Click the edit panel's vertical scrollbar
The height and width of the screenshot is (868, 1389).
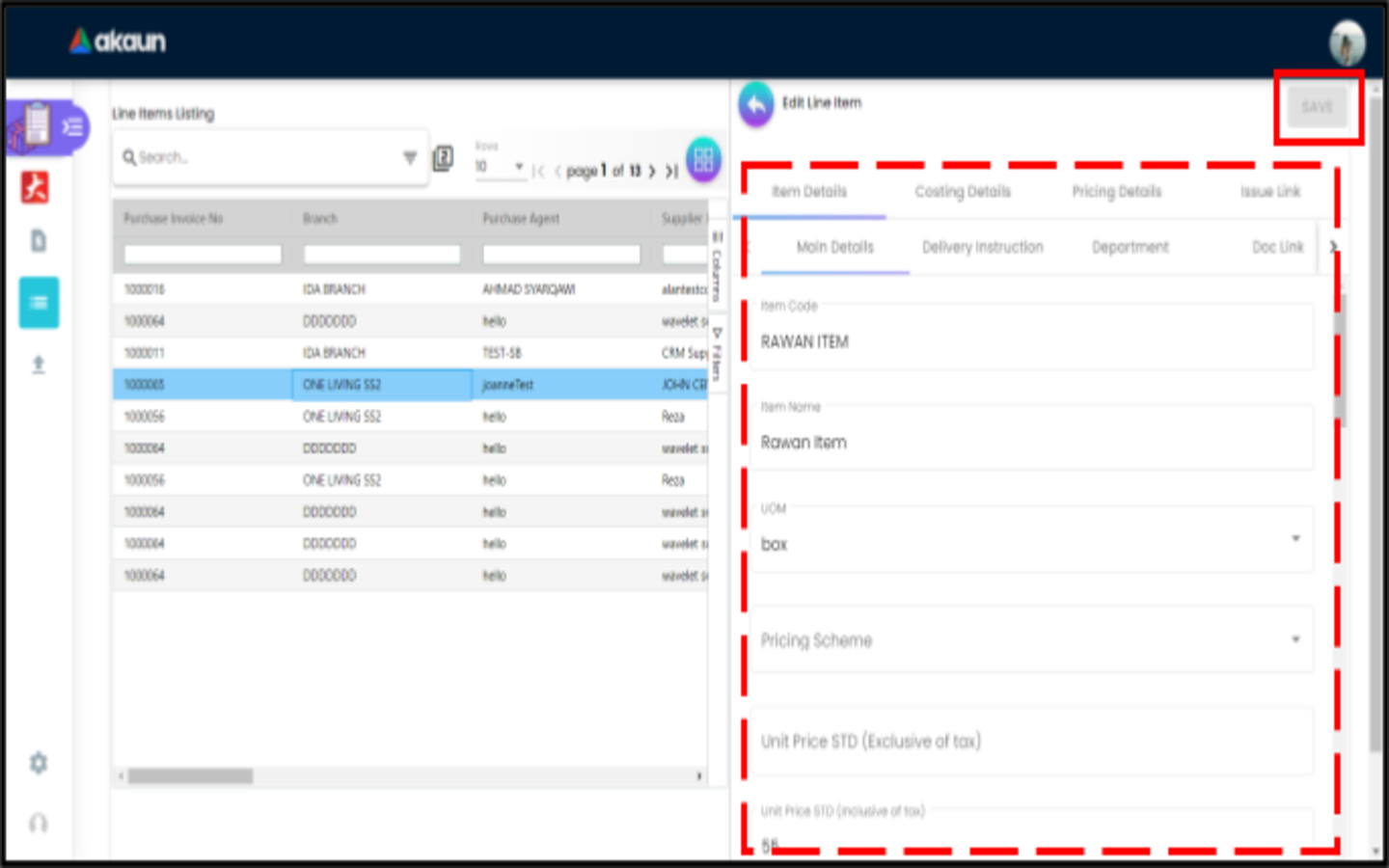coord(1341,359)
